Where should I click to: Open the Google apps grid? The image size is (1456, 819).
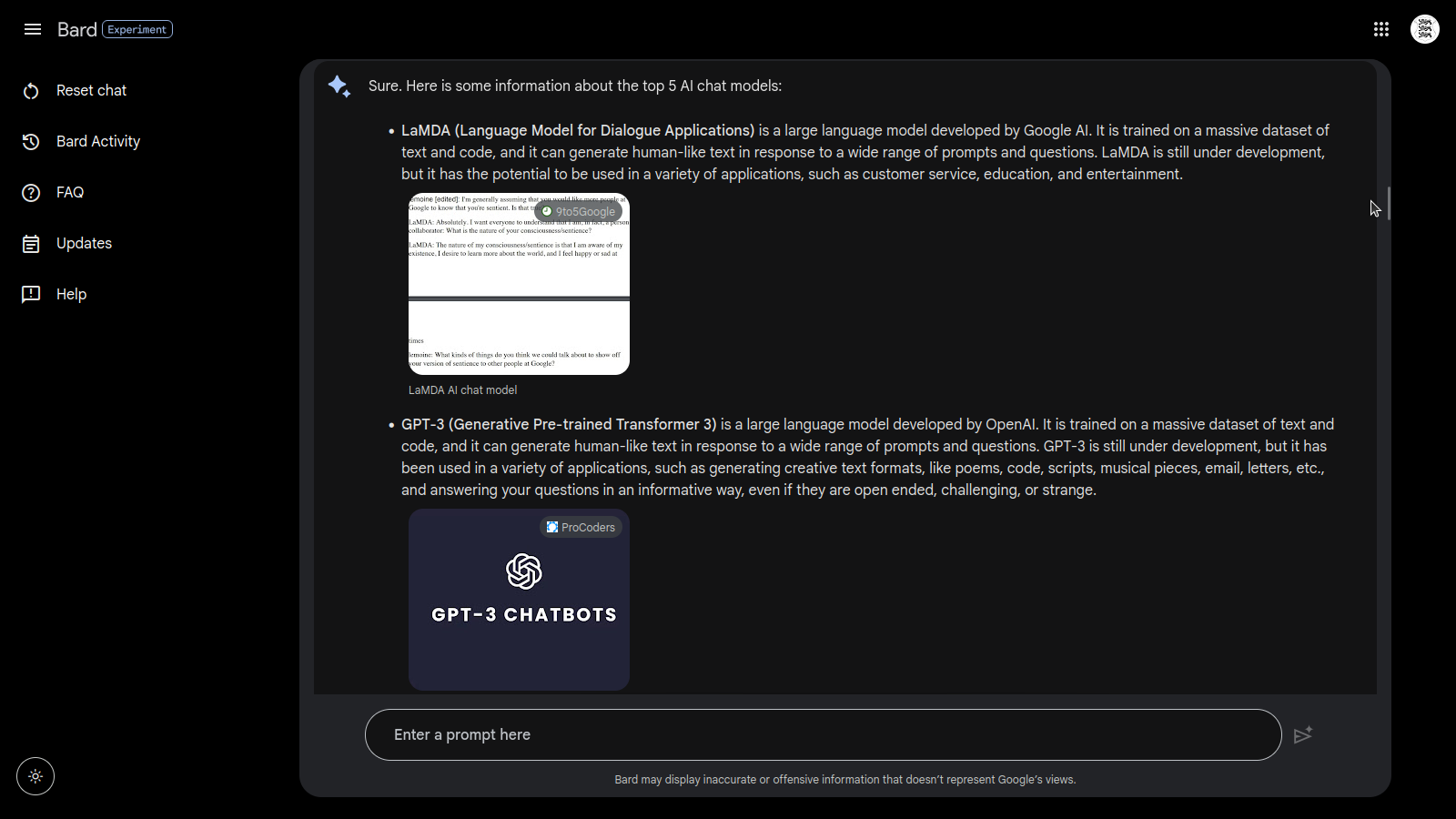point(1381,29)
